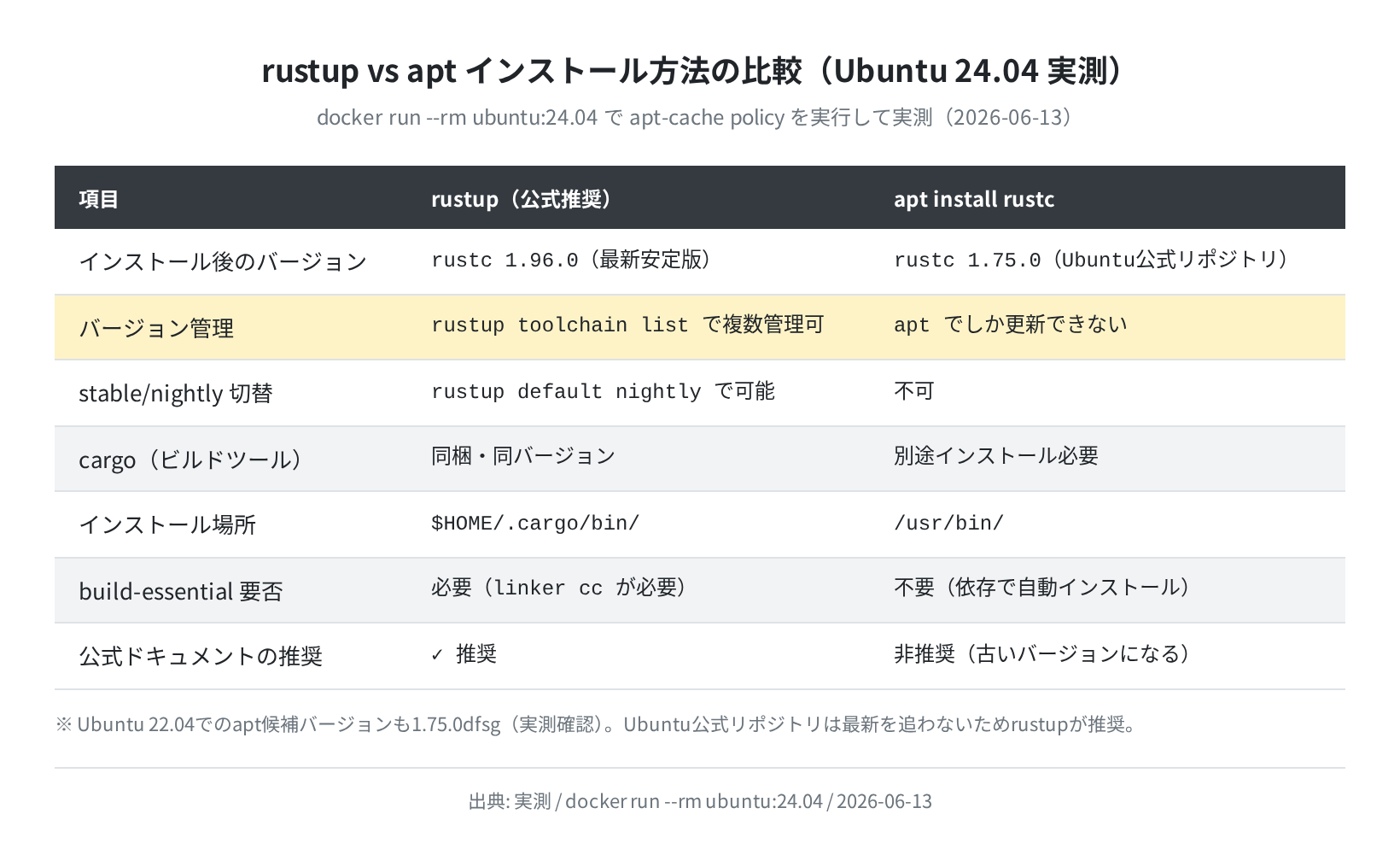Click the ✓ 推奨 checkmark cell

click(464, 654)
